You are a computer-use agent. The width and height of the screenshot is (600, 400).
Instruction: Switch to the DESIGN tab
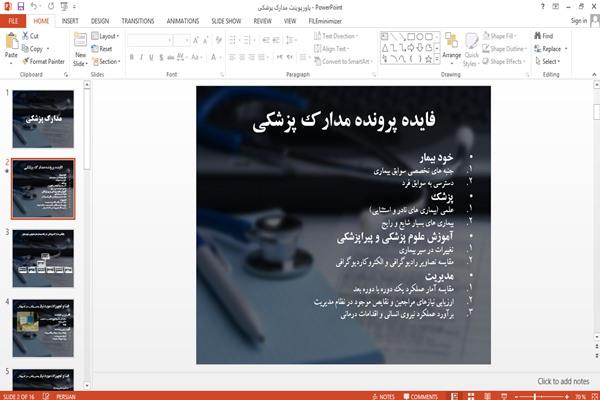click(x=100, y=21)
